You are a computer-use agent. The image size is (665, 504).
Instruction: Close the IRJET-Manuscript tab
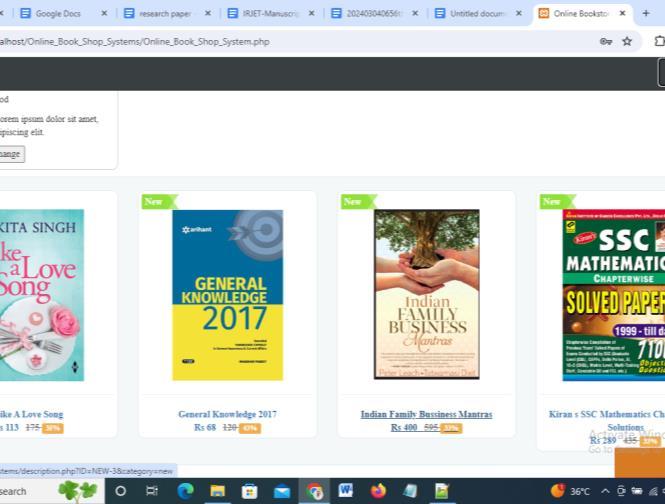click(311, 14)
